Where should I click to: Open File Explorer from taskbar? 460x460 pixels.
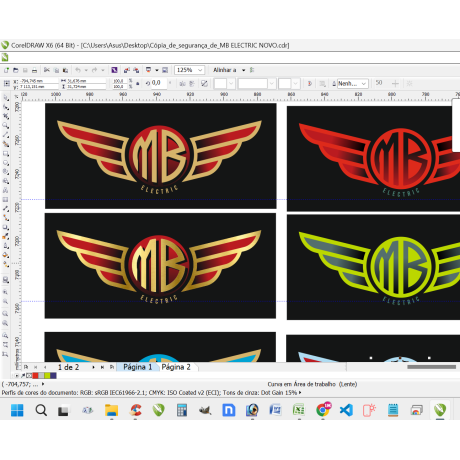pos(112,410)
